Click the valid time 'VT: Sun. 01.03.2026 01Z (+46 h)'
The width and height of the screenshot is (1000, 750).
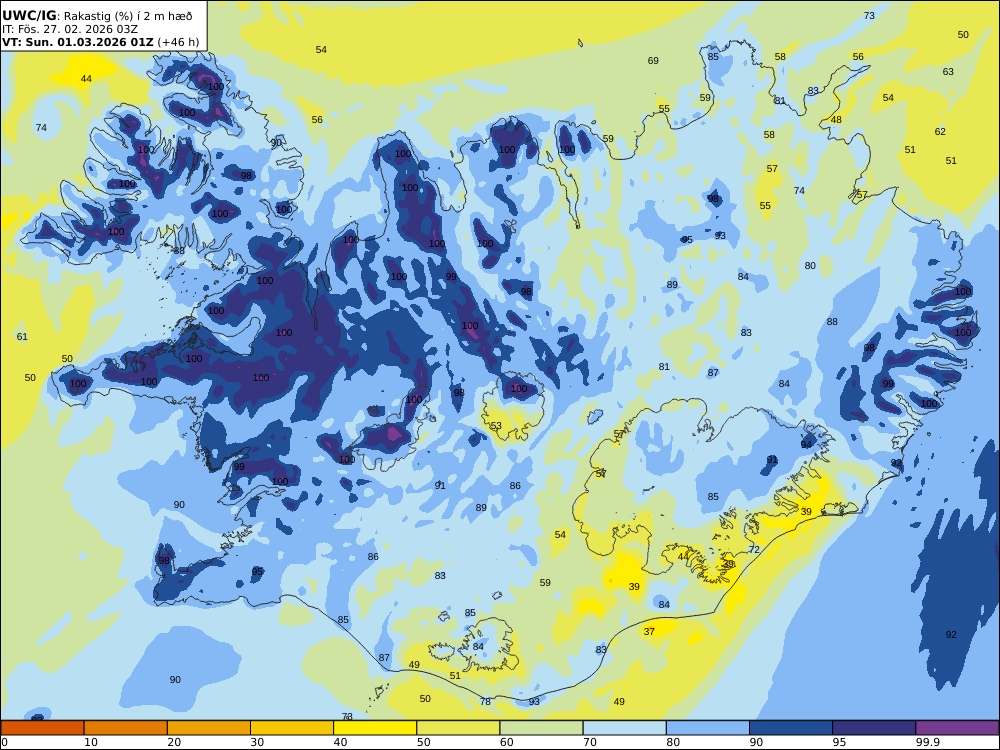coord(100,42)
